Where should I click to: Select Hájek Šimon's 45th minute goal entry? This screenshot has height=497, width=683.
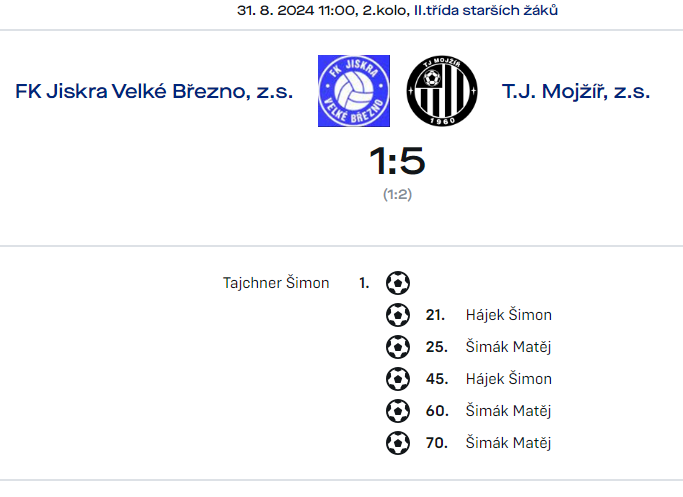click(x=509, y=379)
